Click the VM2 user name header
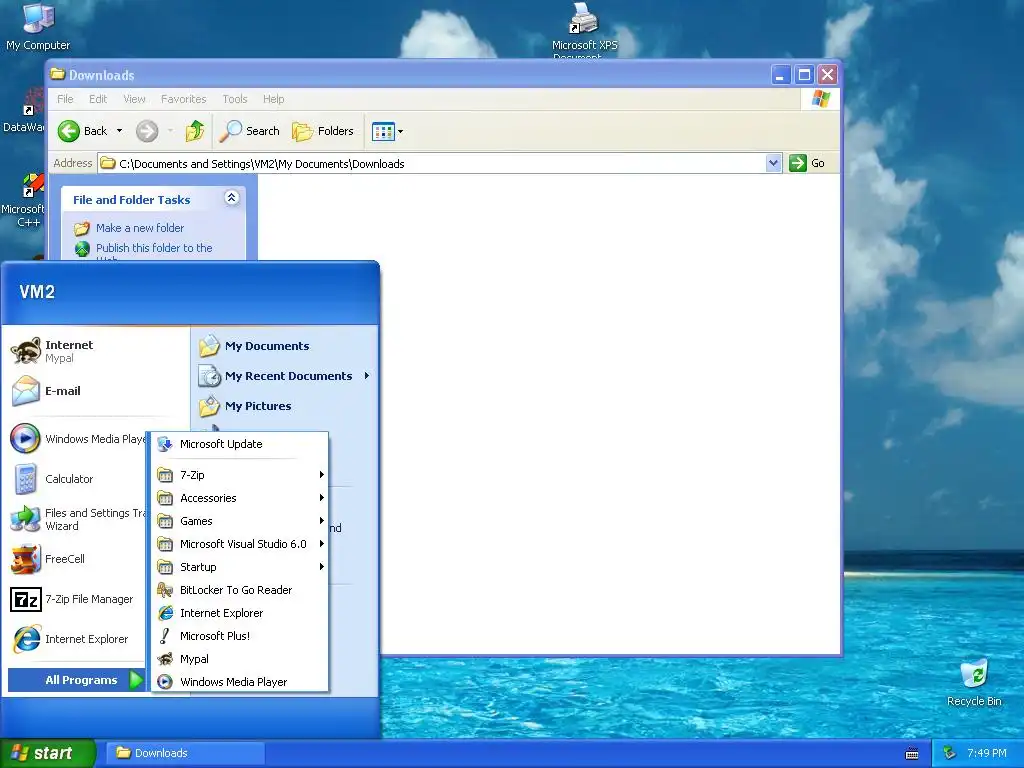This screenshot has width=1024, height=768. tap(37, 292)
